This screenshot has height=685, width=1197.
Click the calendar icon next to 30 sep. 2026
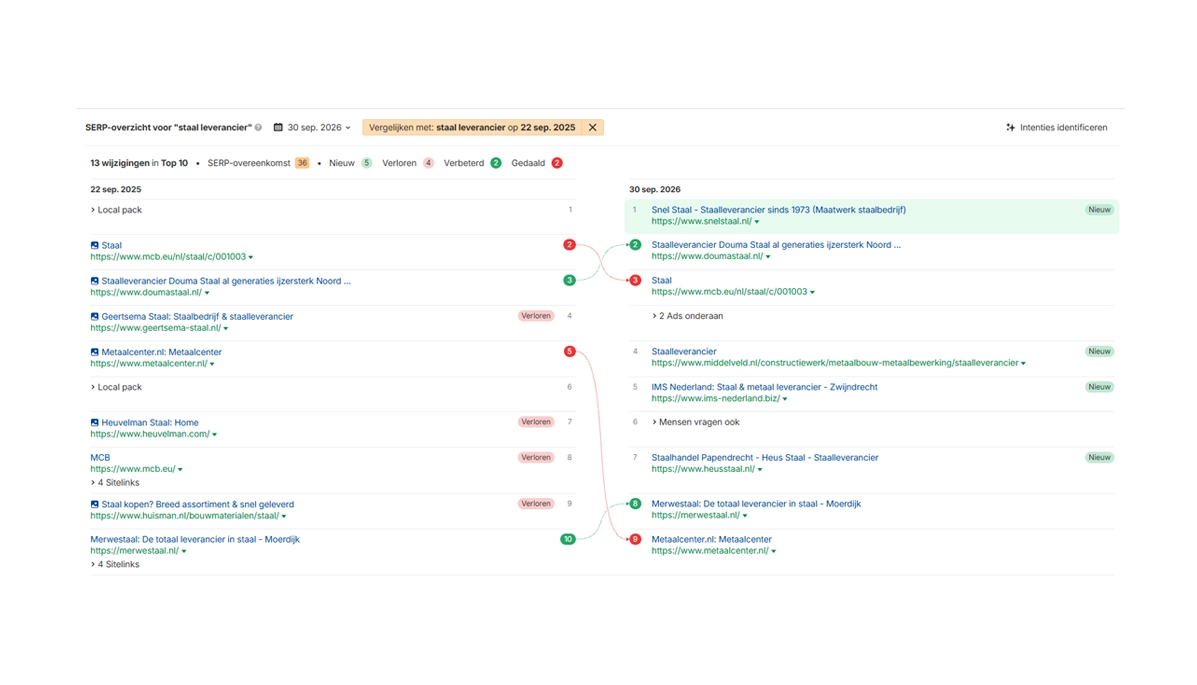coord(278,128)
